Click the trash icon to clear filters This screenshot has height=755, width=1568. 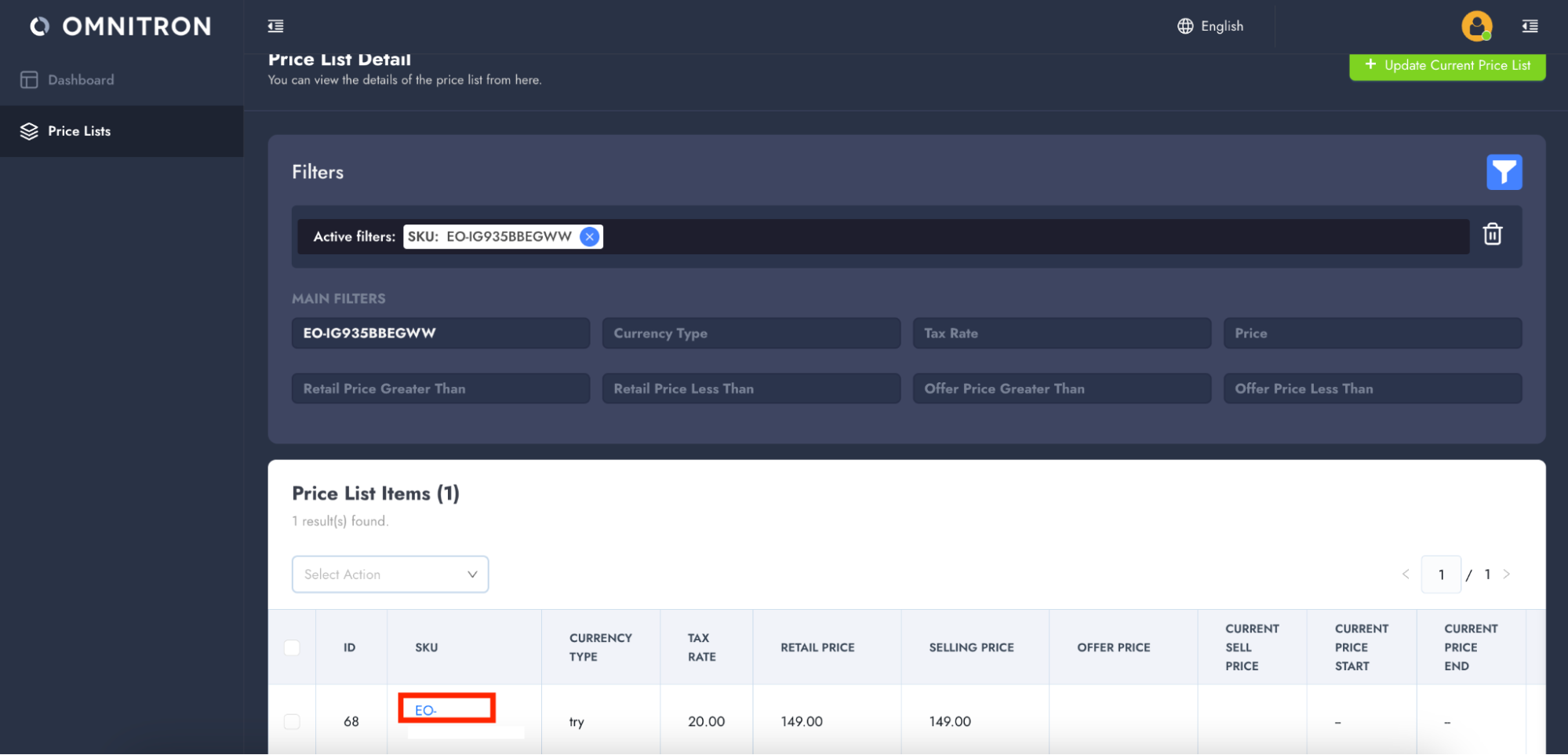click(x=1491, y=235)
